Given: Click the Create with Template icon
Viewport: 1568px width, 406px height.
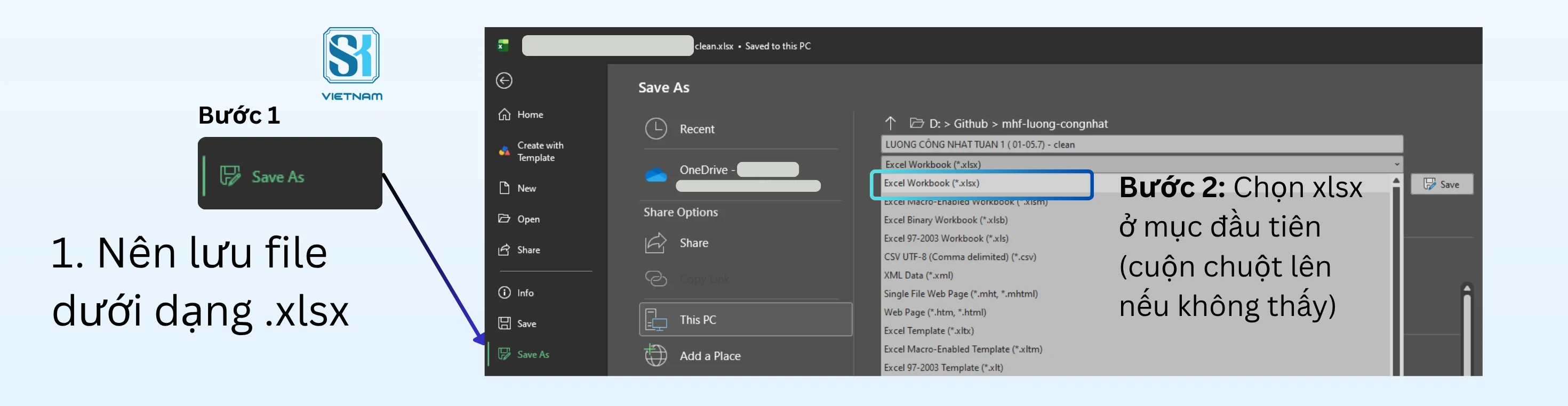Looking at the screenshot, I should click(504, 151).
